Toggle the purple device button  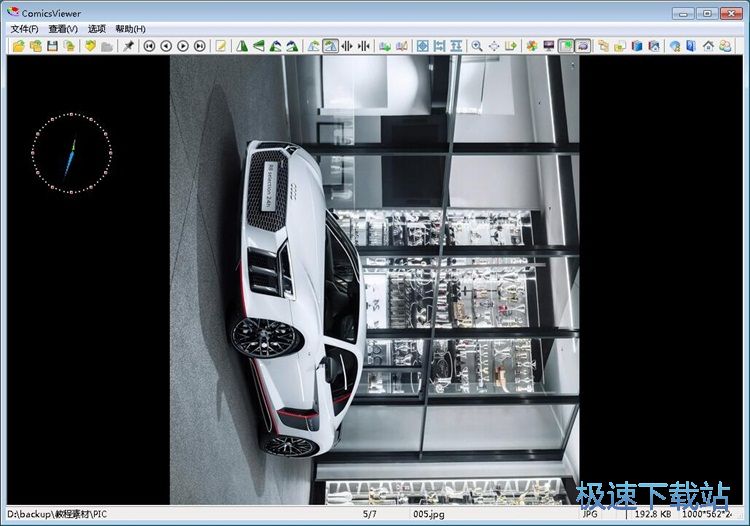(x=582, y=46)
